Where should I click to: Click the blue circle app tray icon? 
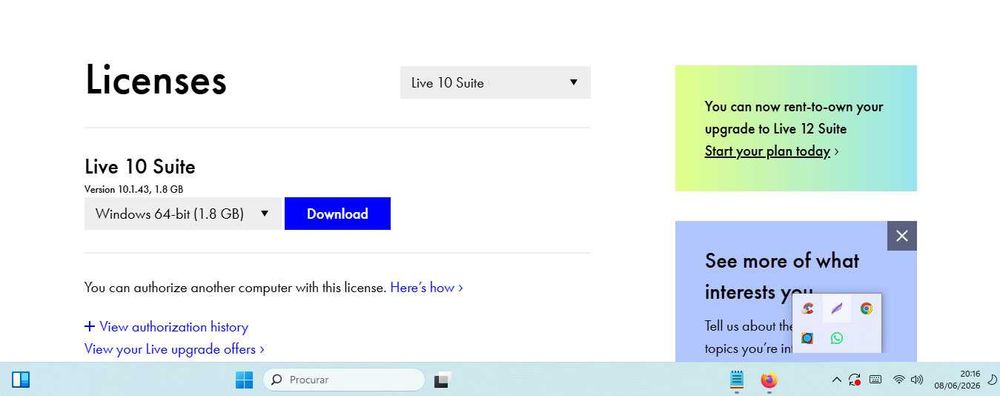(x=807, y=338)
